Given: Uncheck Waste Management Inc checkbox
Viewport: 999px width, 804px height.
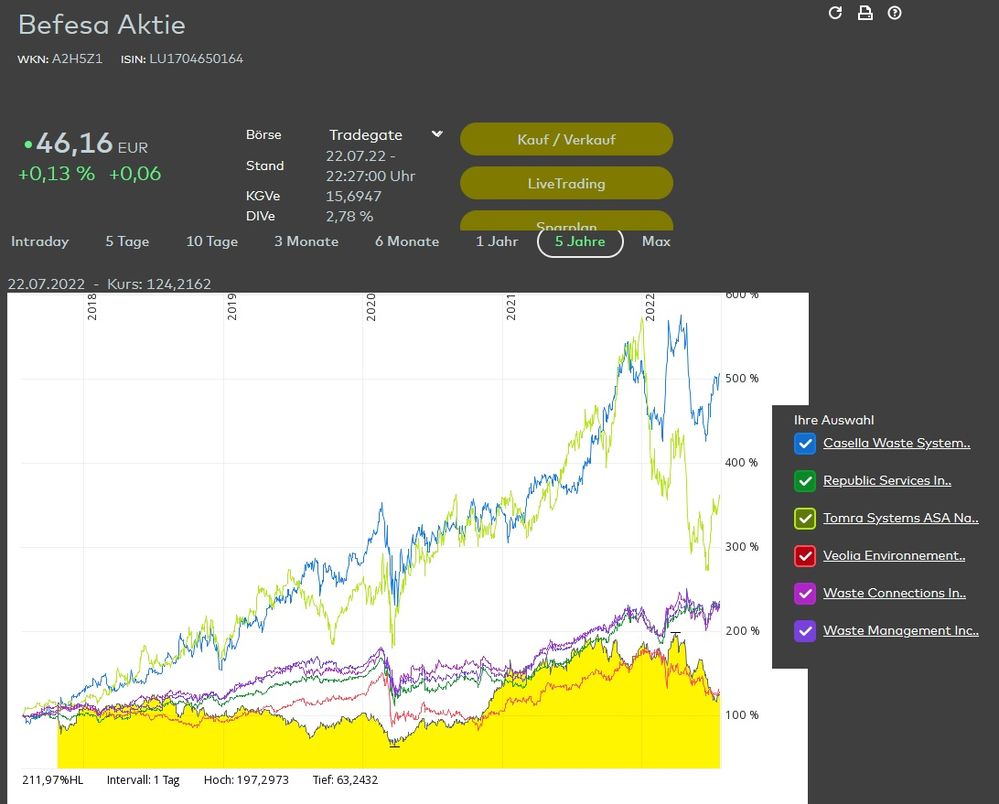Looking at the screenshot, I should coord(805,631).
